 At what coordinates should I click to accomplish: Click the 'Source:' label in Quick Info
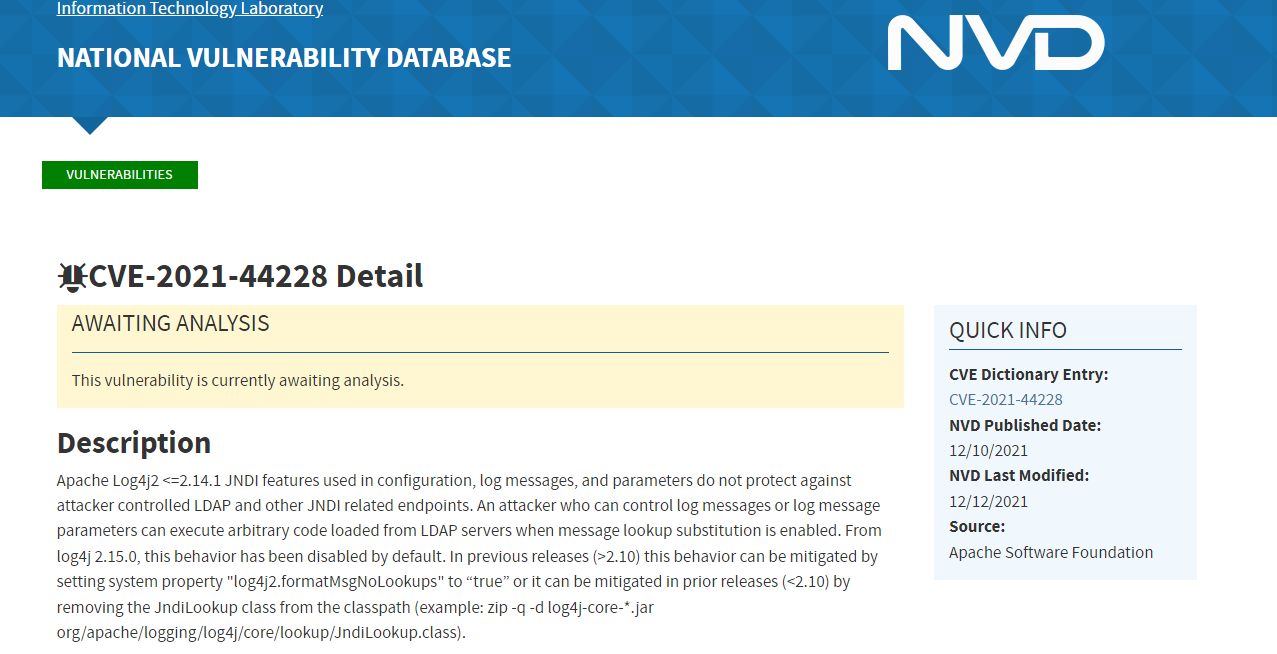click(x=977, y=526)
